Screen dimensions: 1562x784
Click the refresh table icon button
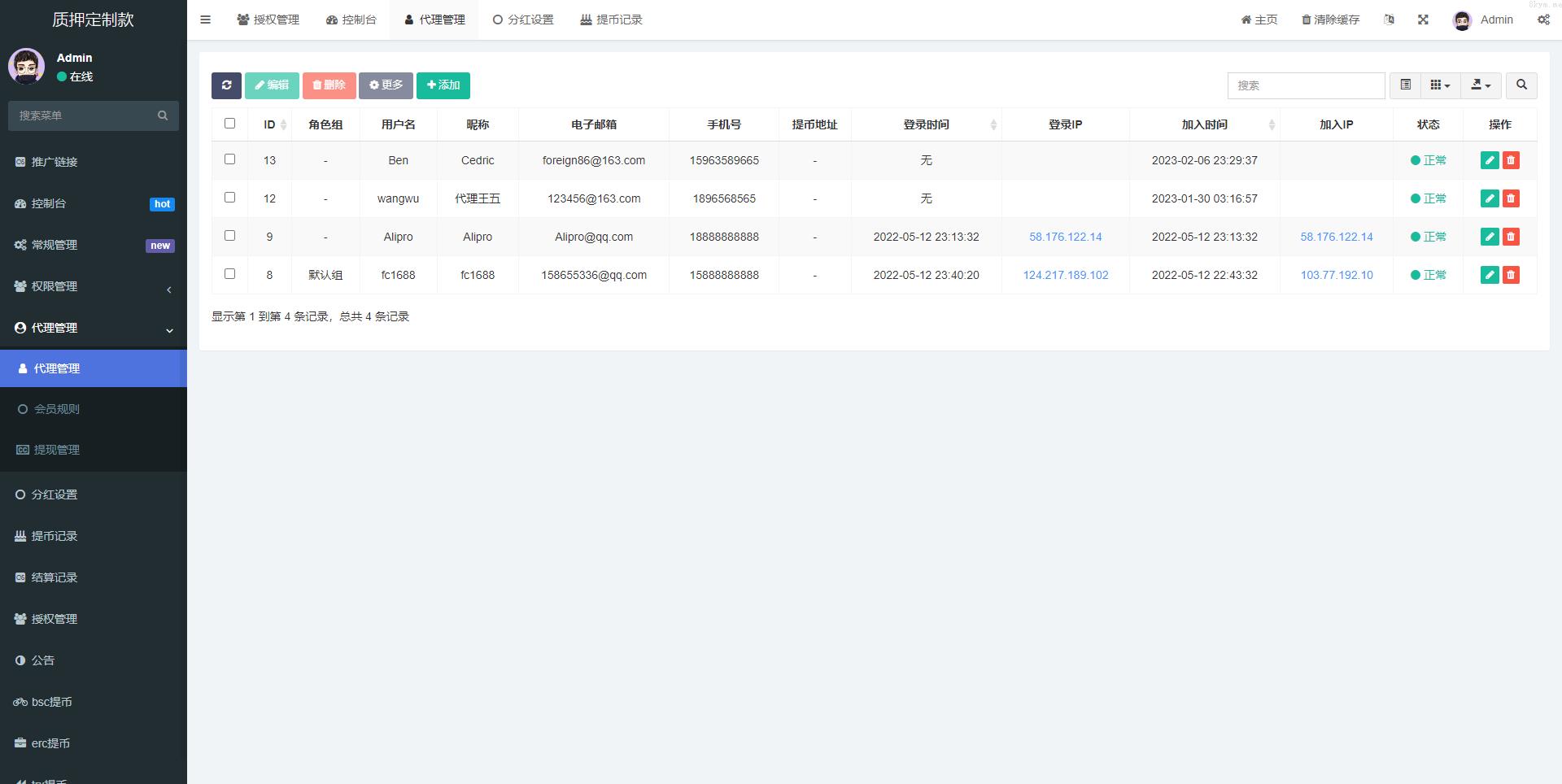click(x=226, y=85)
